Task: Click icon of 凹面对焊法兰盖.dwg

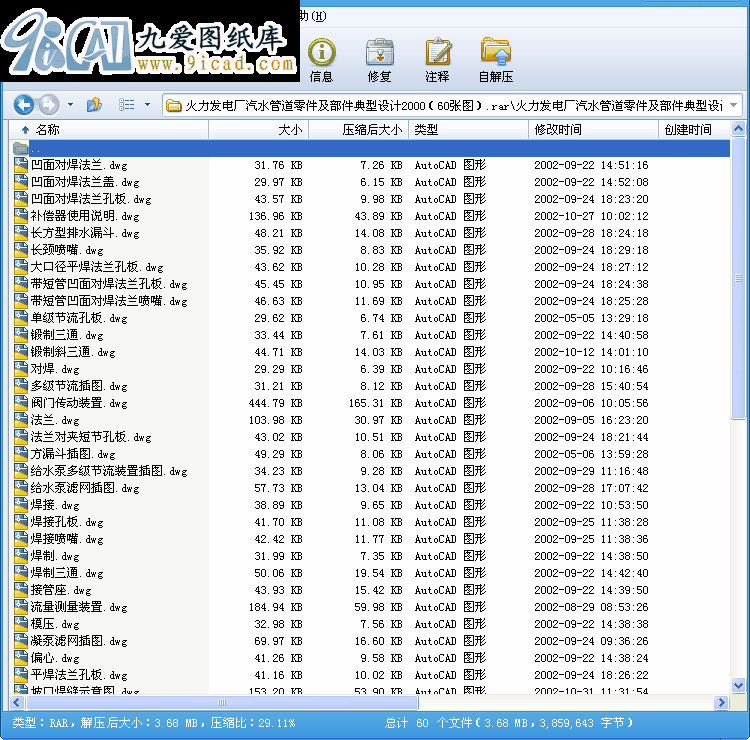Action: click(21, 182)
